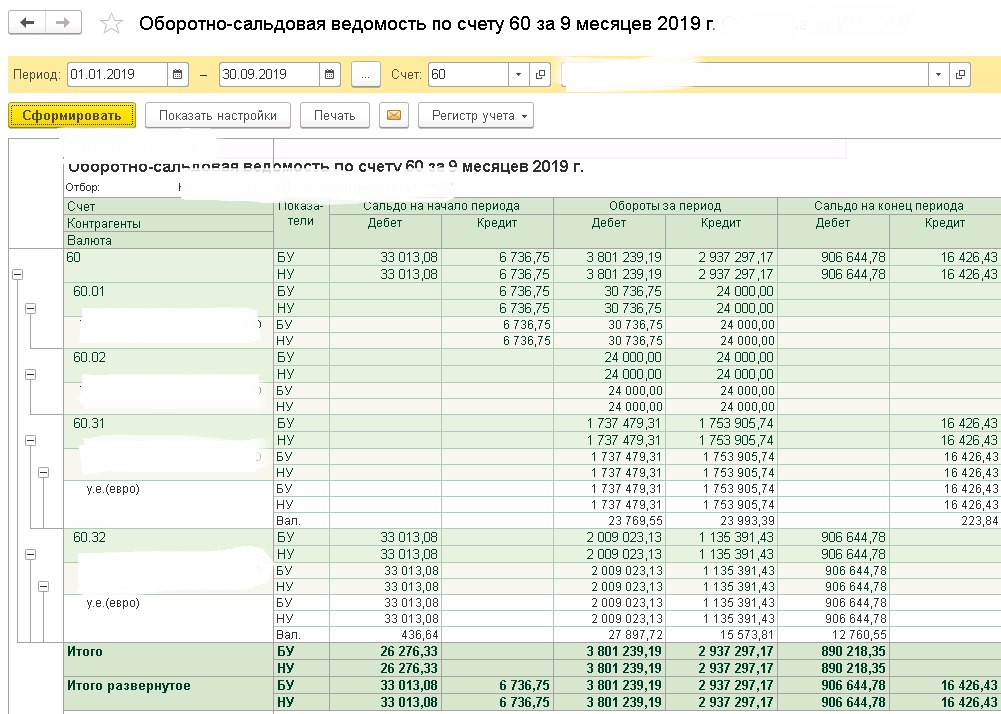This screenshot has width=1001, height=714.
Task: Click Обороты за период header
Action: 665,206
